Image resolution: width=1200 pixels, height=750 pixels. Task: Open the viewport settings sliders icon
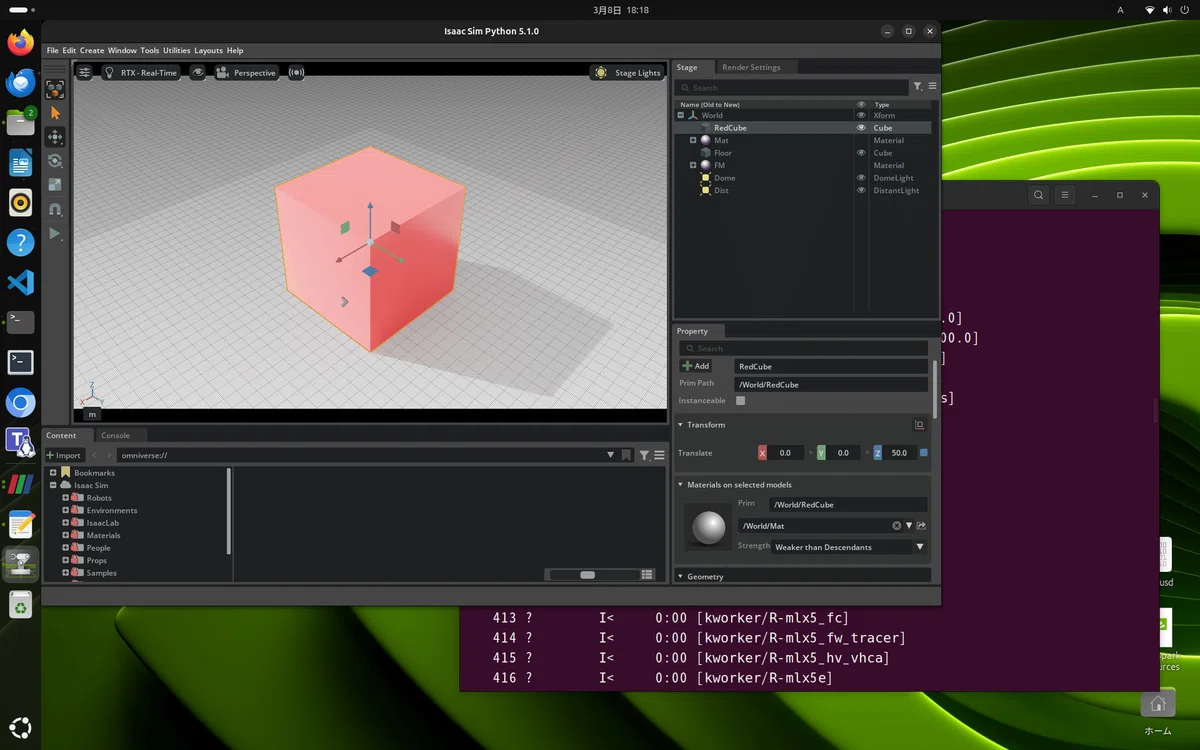85,73
